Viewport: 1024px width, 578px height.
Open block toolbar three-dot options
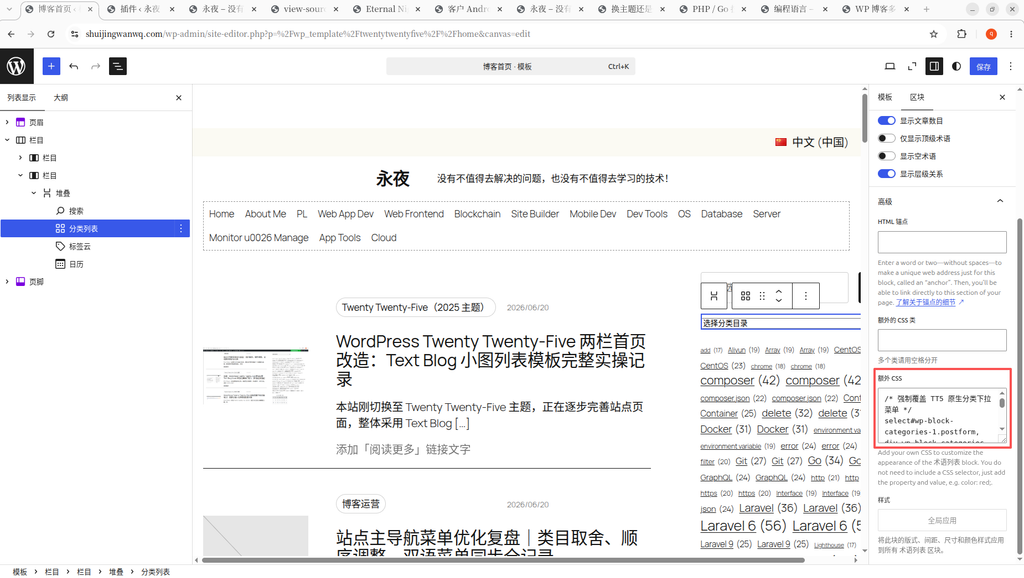tap(805, 296)
